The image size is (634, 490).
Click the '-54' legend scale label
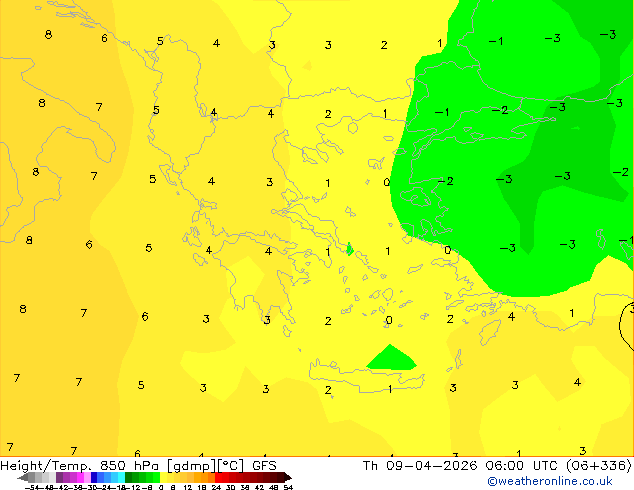pyautogui.click(x=32, y=488)
